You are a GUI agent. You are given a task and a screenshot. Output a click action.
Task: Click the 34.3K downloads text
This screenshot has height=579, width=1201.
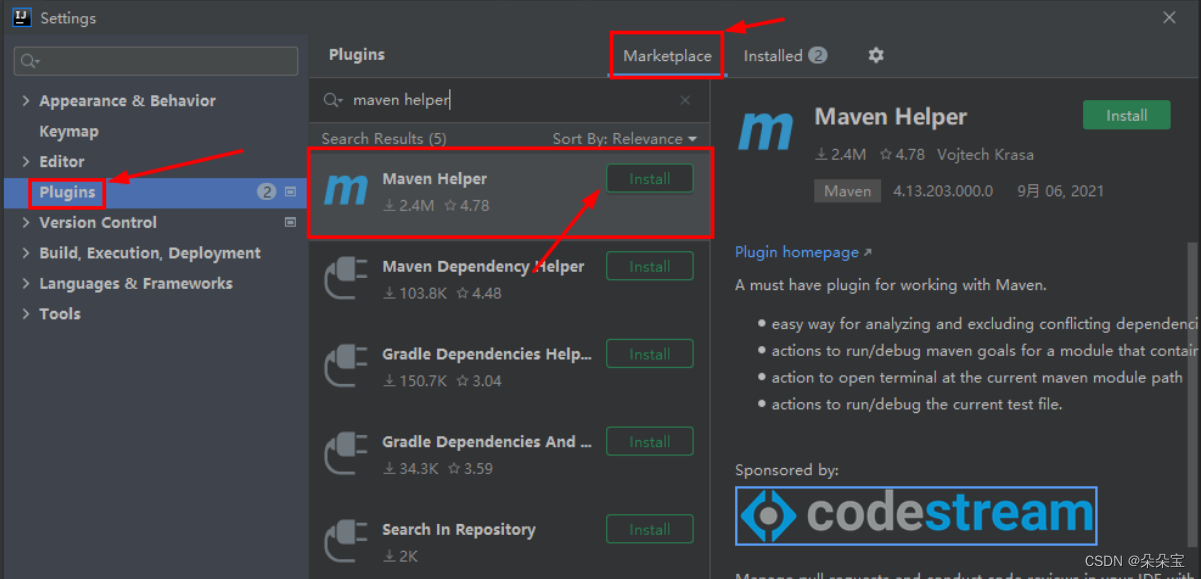click(x=410, y=468)
